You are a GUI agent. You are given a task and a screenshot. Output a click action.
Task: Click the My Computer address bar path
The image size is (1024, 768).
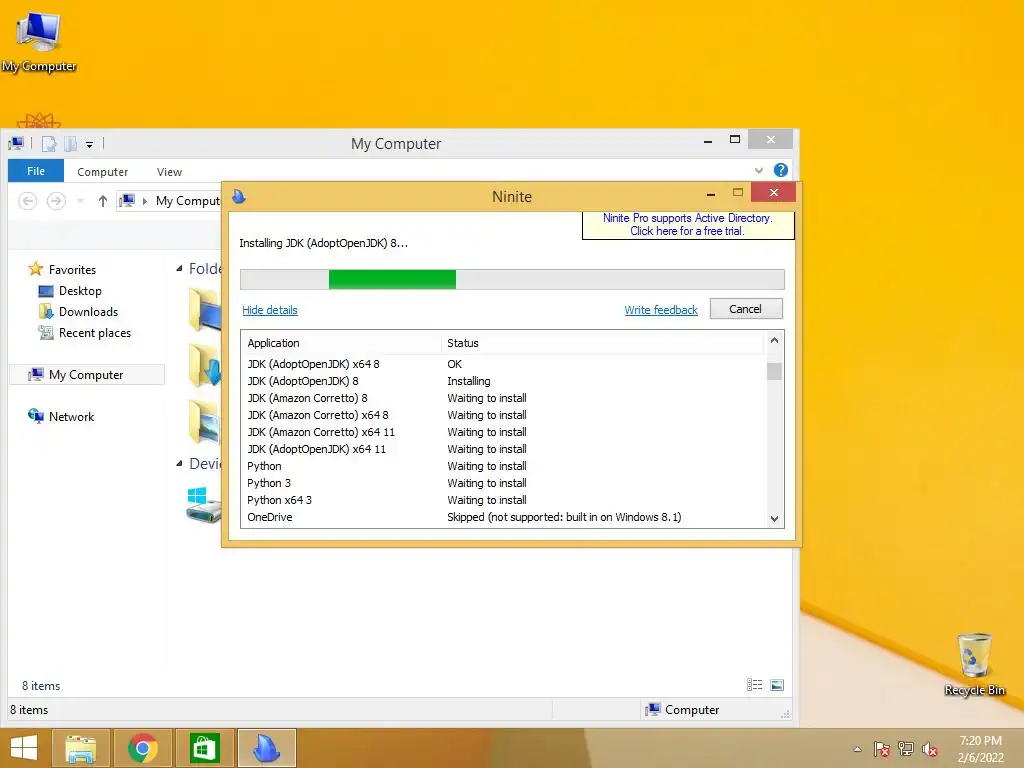pyautogui.click(x=187, y=201)
